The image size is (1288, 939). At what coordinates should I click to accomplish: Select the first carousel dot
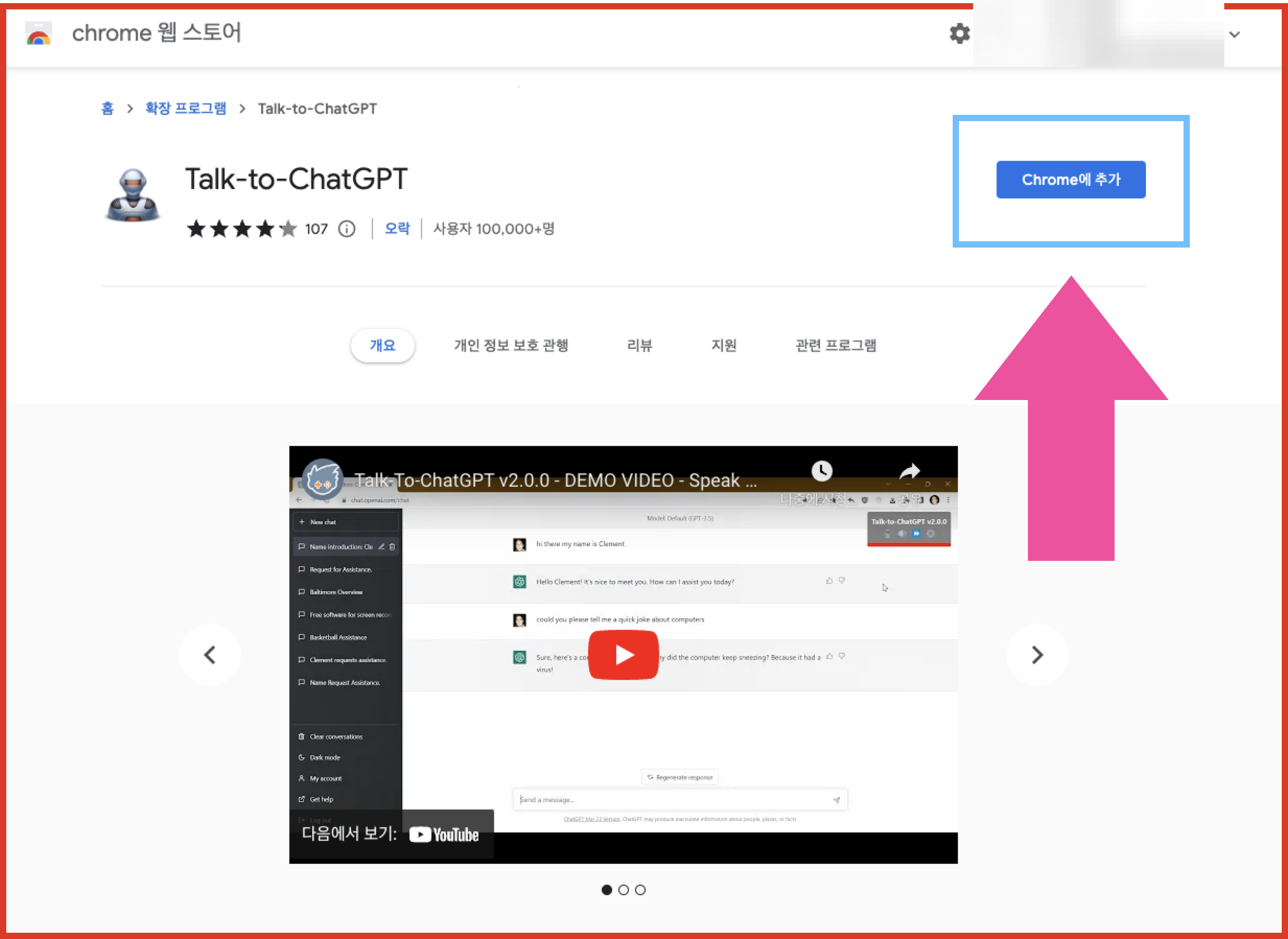click(x=606, y=890)
